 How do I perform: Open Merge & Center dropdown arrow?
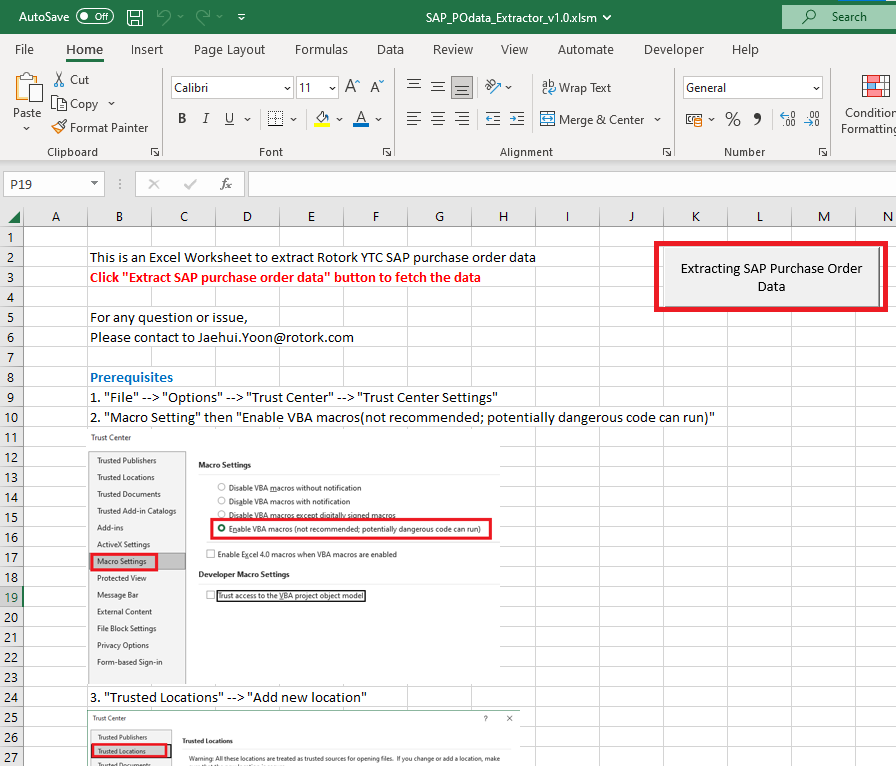658,119
